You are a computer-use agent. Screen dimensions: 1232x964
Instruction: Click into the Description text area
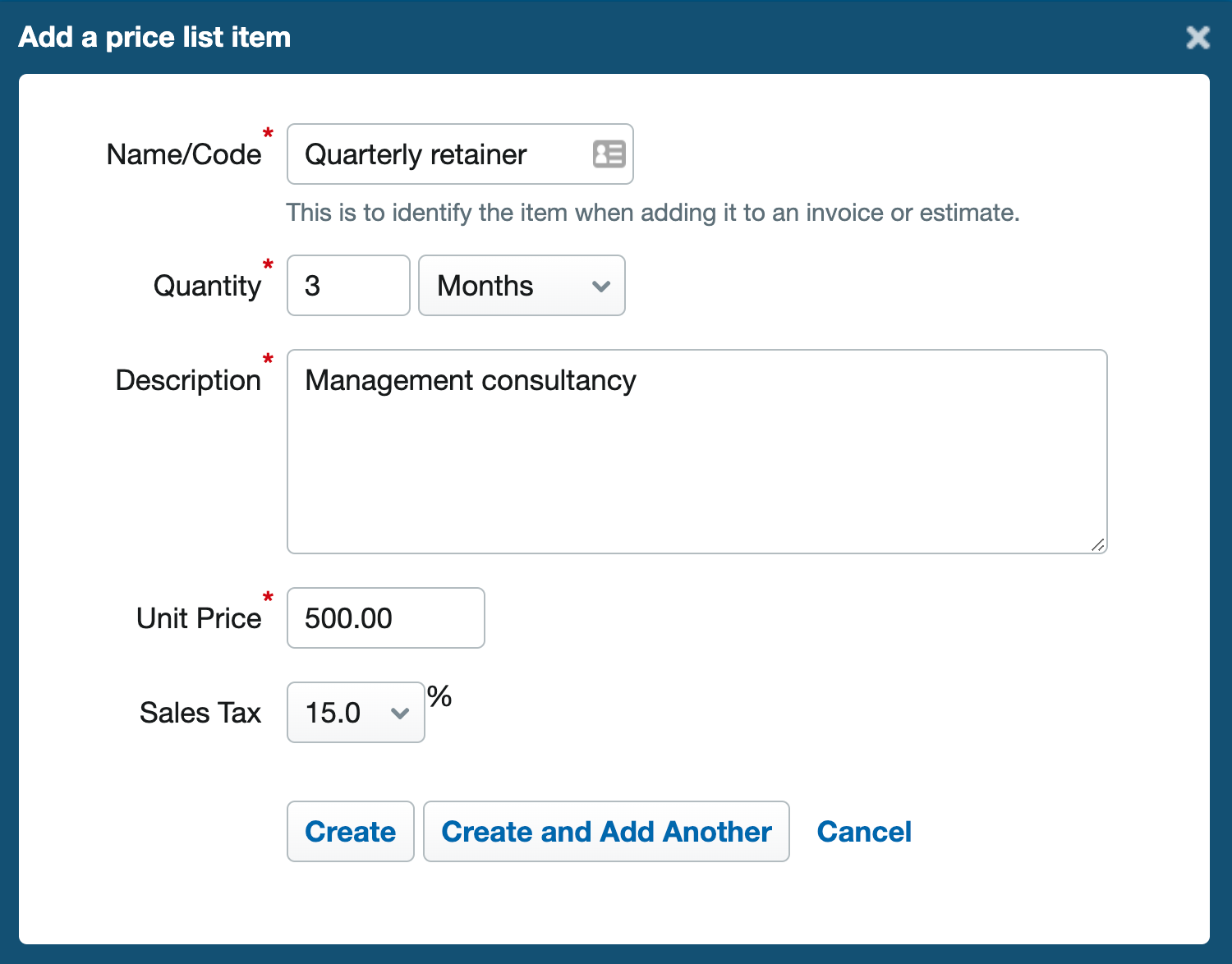(697, 452)
